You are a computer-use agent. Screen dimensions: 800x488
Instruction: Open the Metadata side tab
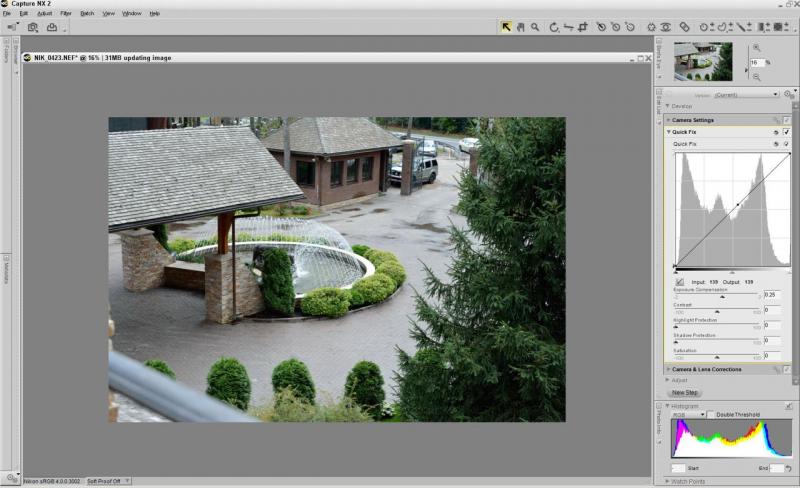click(6, 271)
